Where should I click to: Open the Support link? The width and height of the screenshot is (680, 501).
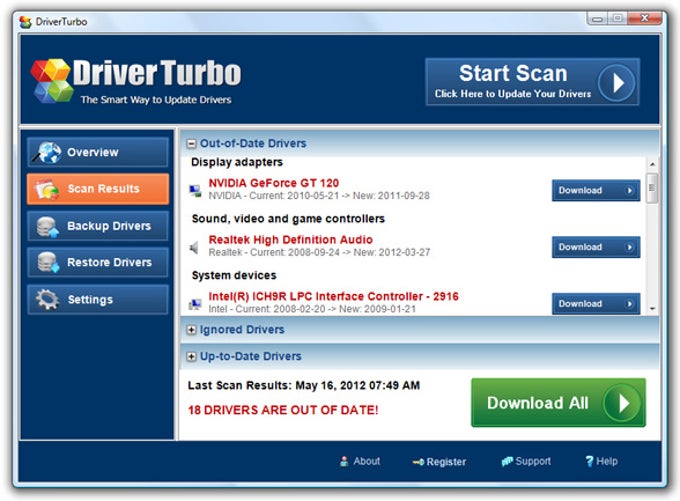pos(526,462)
